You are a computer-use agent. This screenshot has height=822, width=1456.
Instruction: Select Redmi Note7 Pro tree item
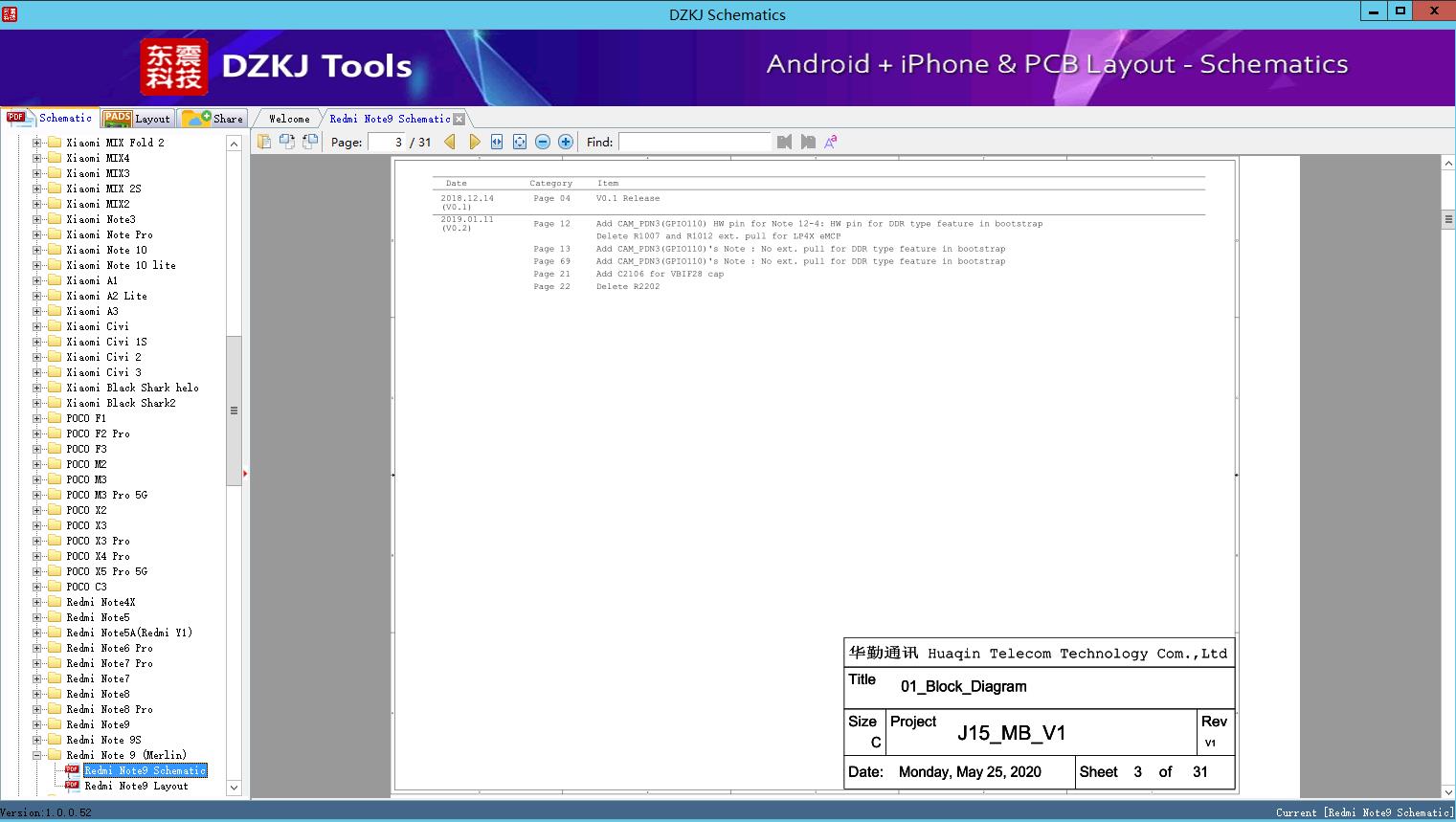[x=109, y=663]
